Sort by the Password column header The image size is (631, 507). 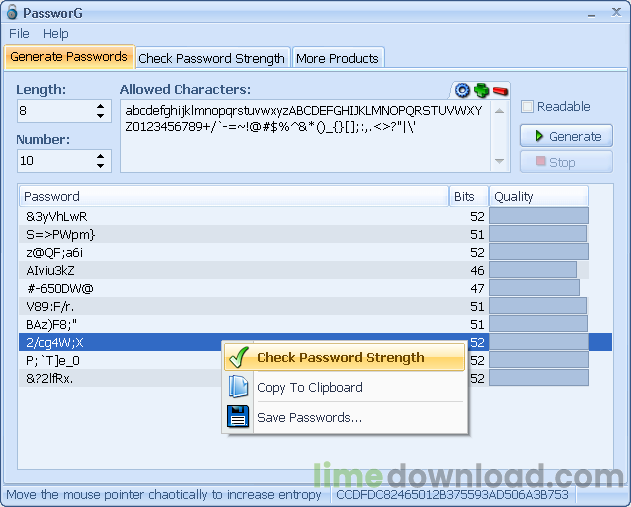click(x=234, y=196)
